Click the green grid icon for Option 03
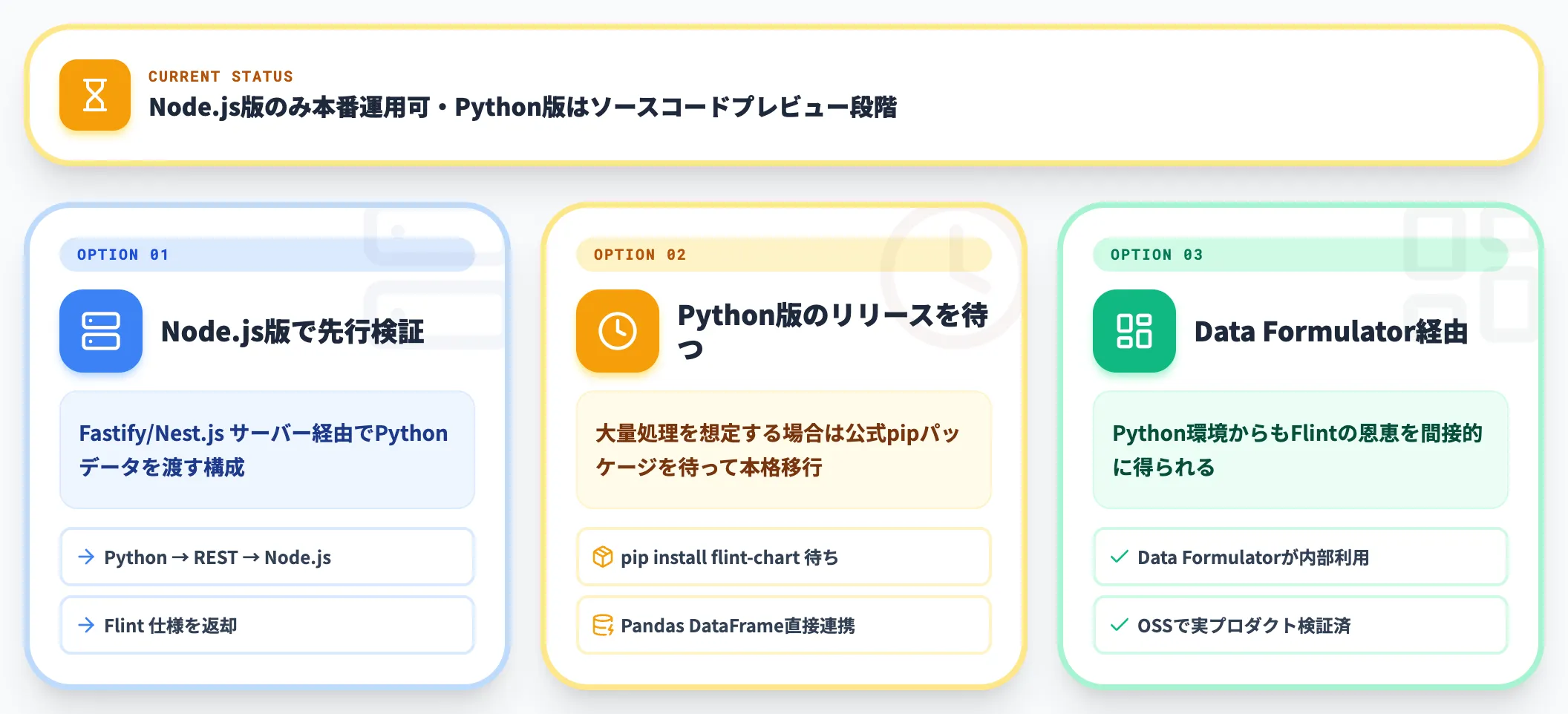Image resolution: width=1568 pixels, height=714 pixels. point(1134,331)
